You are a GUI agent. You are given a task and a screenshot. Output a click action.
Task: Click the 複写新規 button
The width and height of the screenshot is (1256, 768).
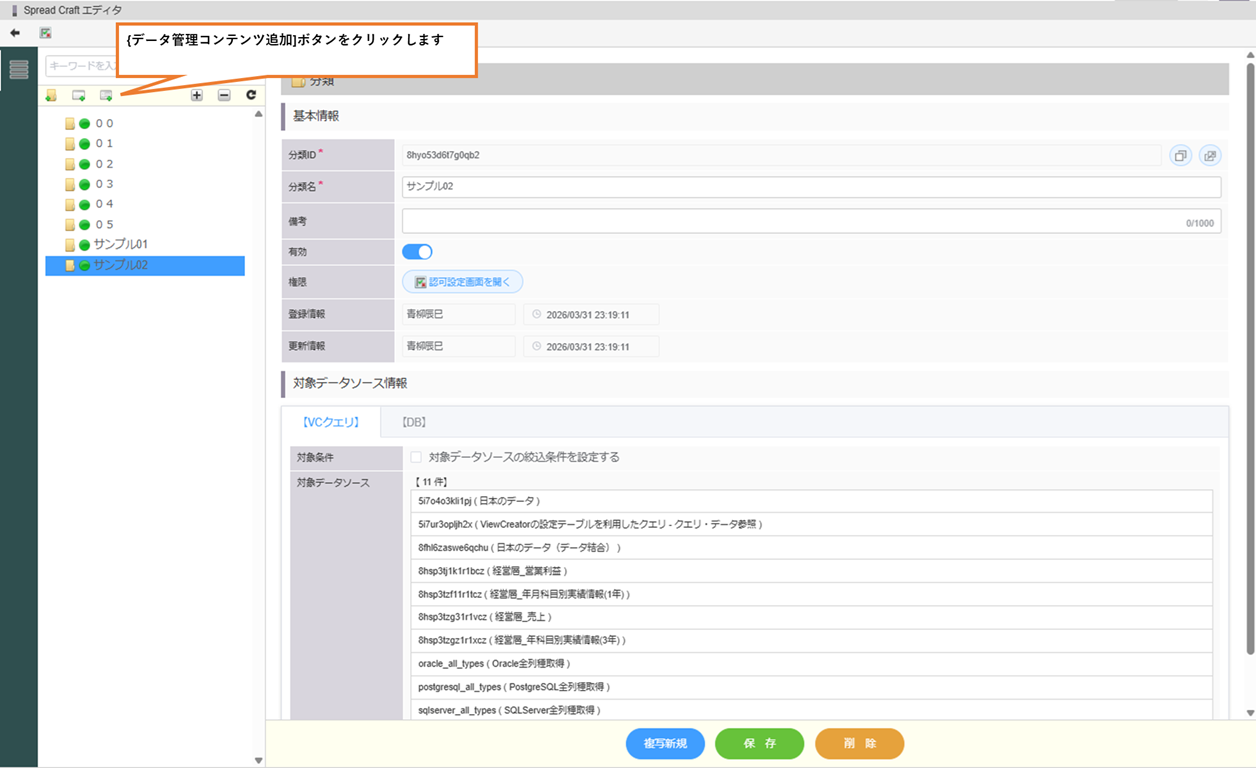point(665,744)
